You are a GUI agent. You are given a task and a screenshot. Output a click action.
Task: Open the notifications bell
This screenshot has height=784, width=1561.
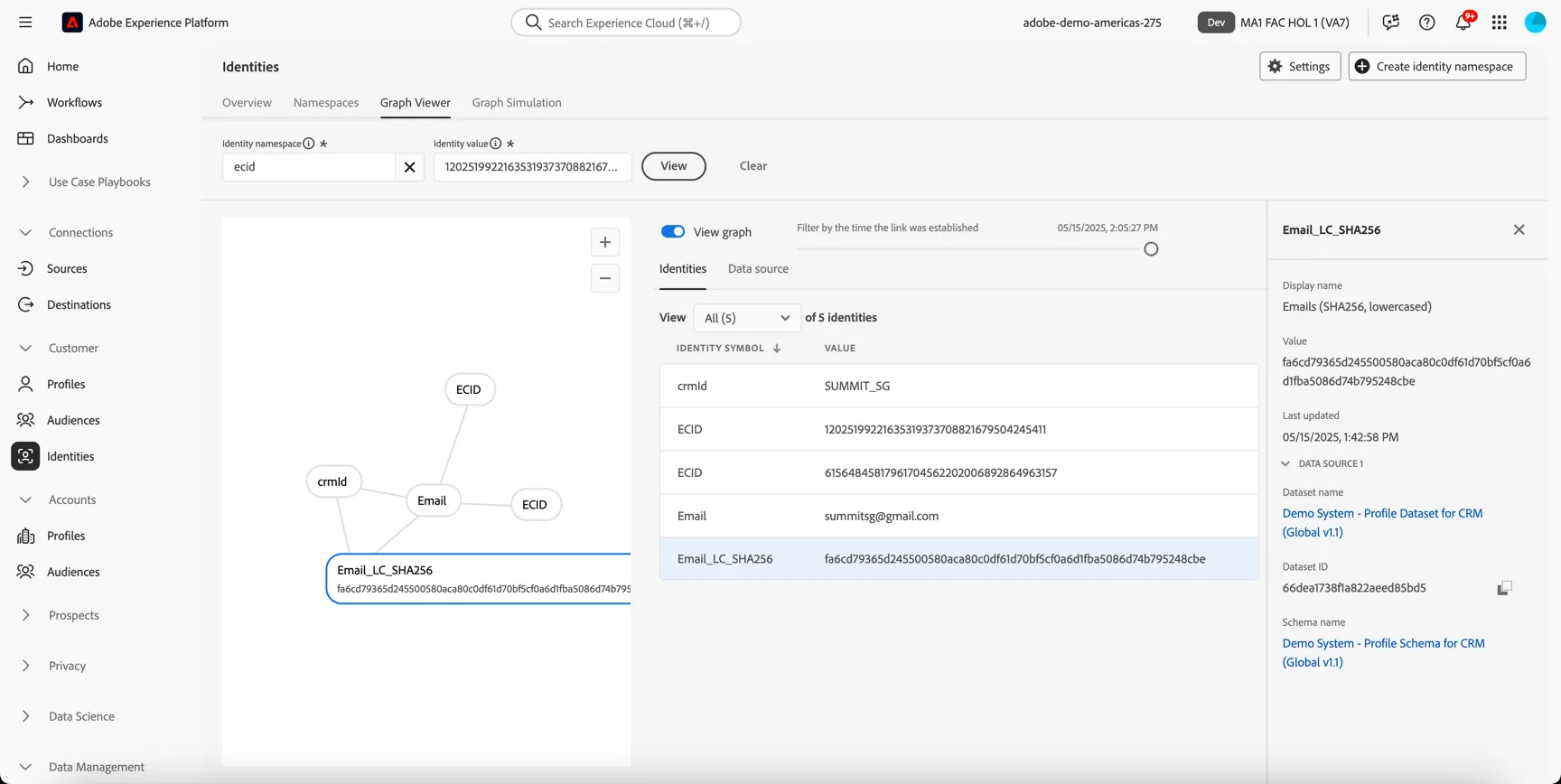pos(1463,23)
